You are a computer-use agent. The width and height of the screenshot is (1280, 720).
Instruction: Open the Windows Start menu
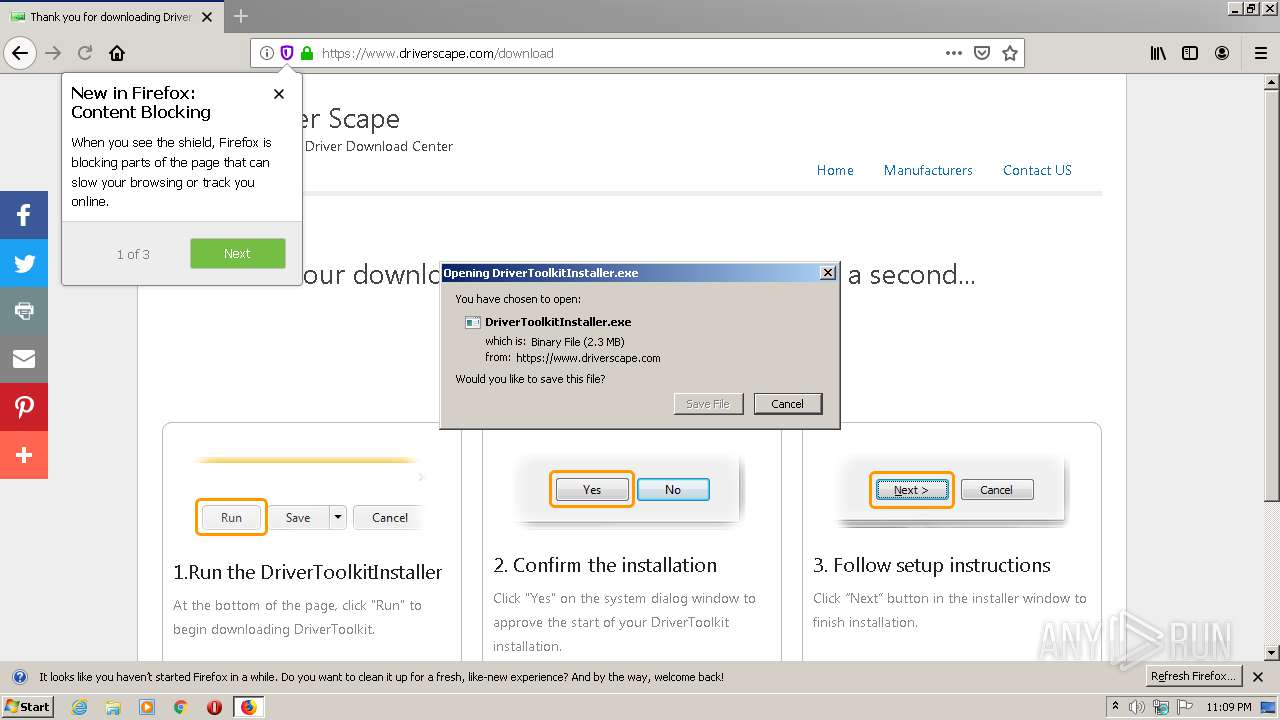click(28, 707)
